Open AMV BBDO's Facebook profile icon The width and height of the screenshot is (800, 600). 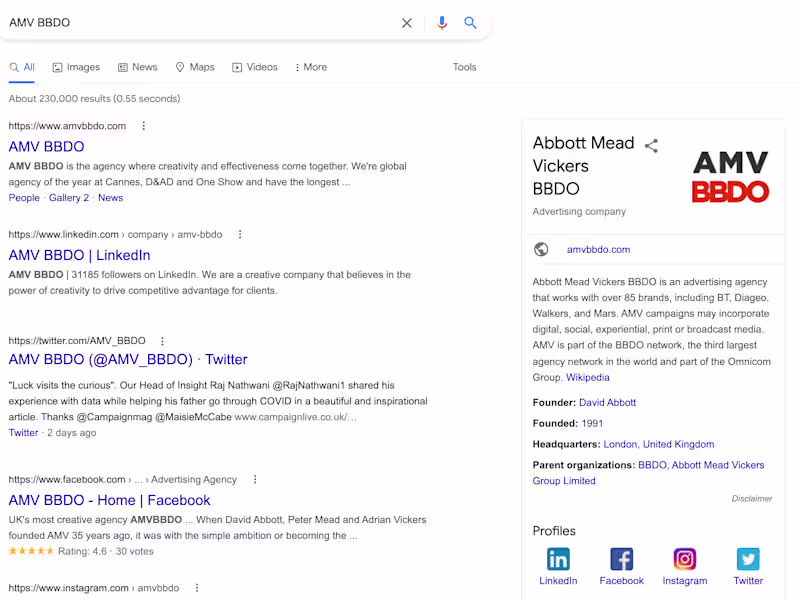(621, 560)
